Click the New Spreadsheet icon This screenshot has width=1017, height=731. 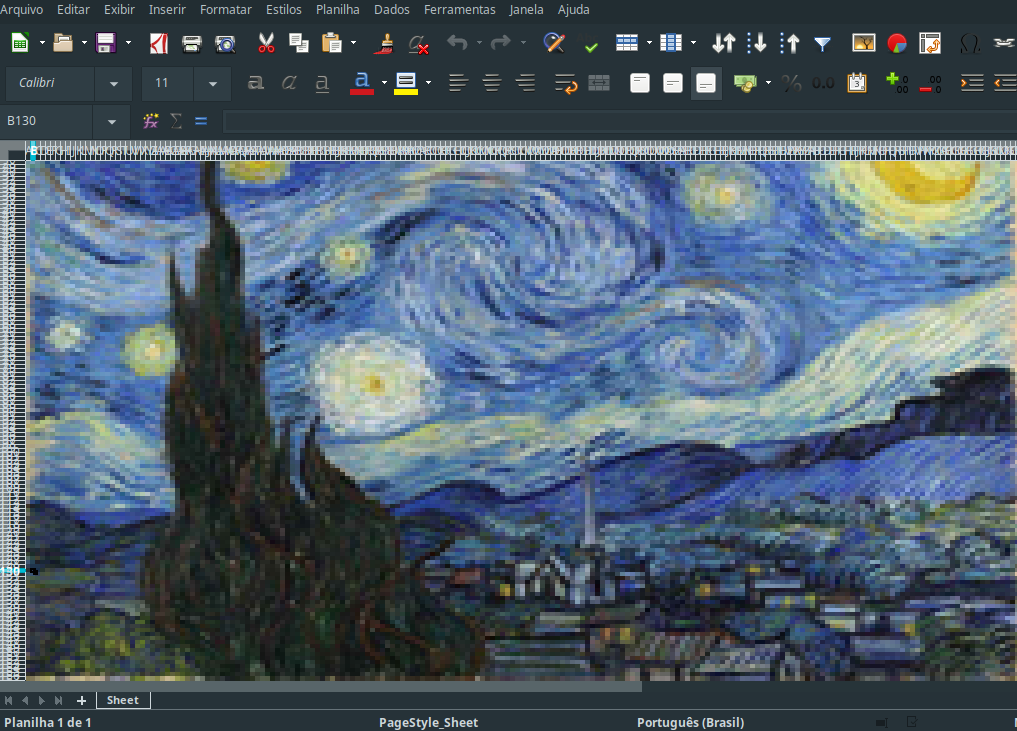20,43
